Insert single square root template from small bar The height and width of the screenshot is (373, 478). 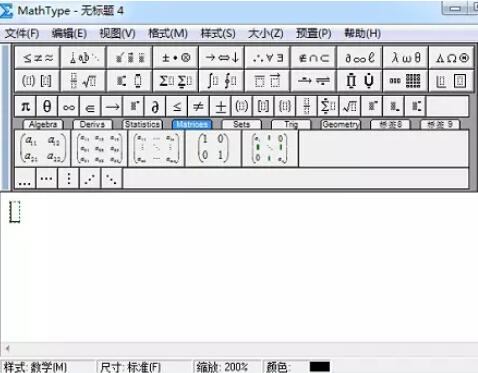tap(350, 107)
